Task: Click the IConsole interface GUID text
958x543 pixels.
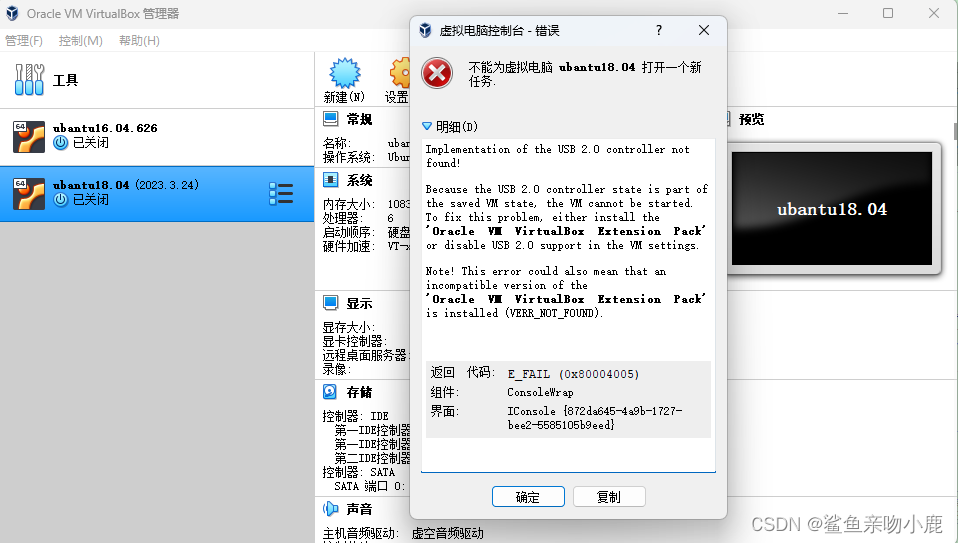Action: click(x=594, y=418)
